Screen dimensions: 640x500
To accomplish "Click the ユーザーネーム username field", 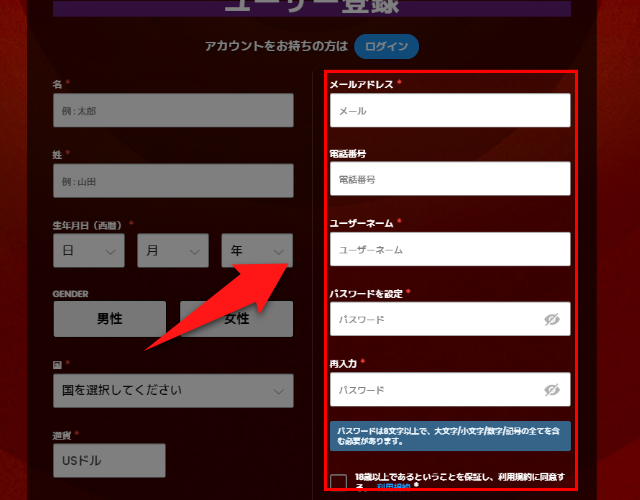I will click(449, 250).
